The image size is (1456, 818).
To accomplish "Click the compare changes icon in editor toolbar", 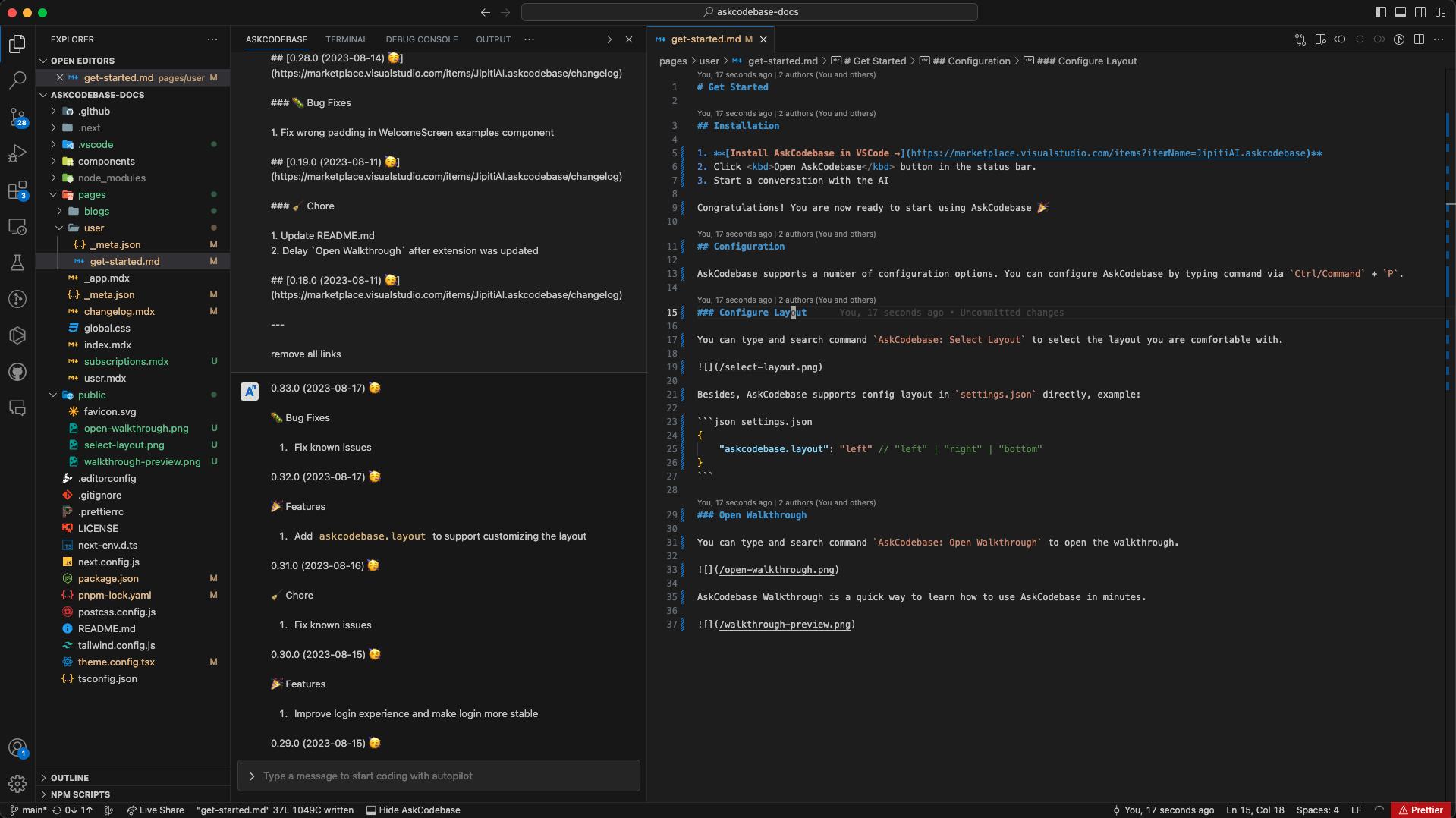I will click(x=1300, y=39).
